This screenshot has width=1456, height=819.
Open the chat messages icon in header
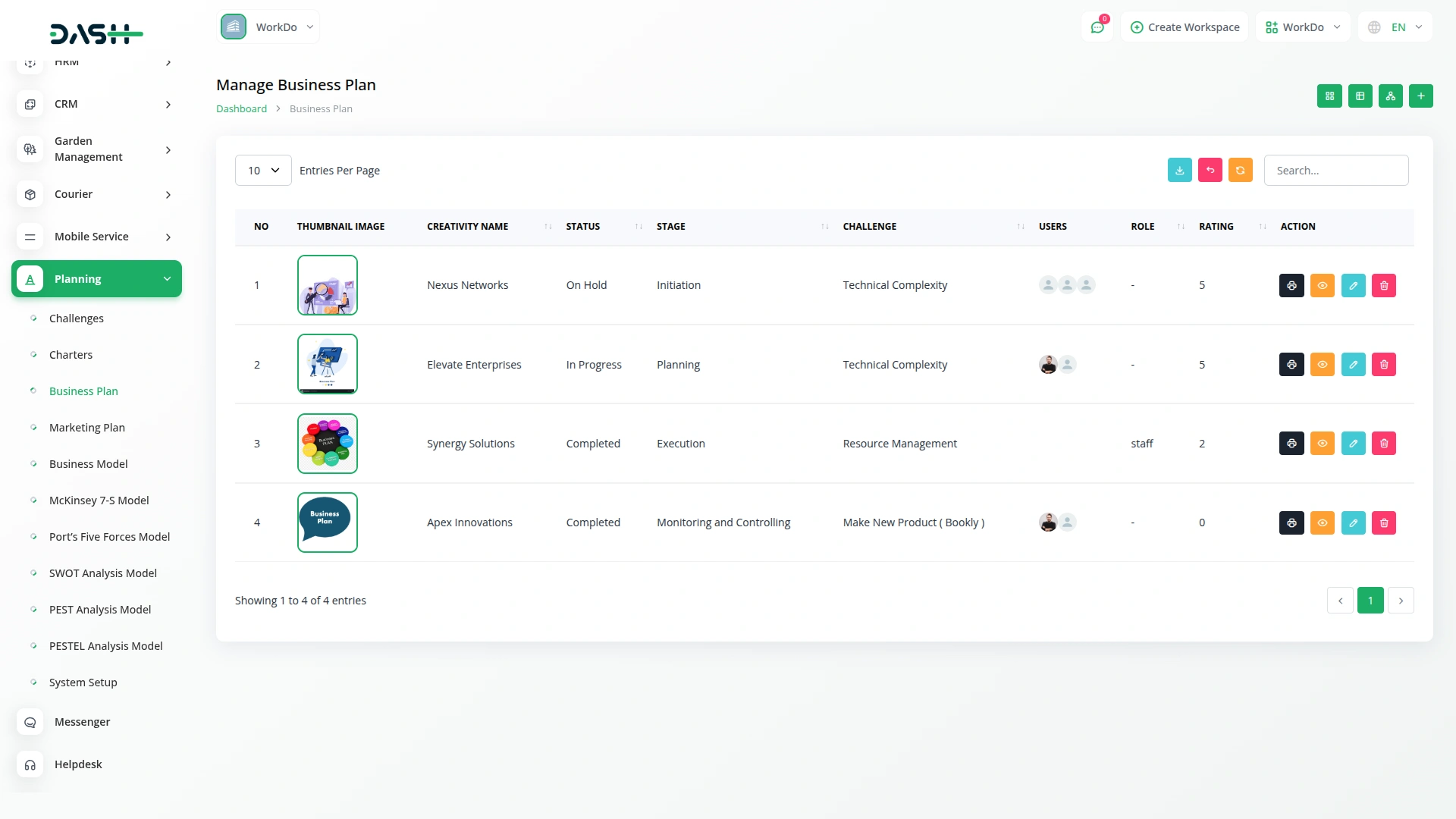point(1097,27)
